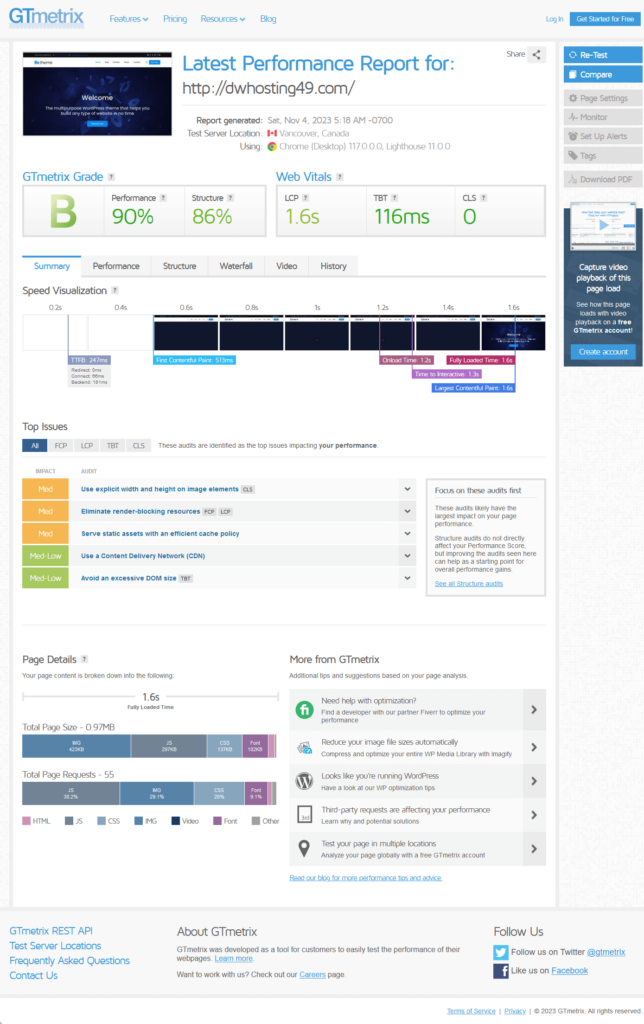Click the Facebook icon in footer
This screenshot has height=1024, width=644.
tap(501, 971)
